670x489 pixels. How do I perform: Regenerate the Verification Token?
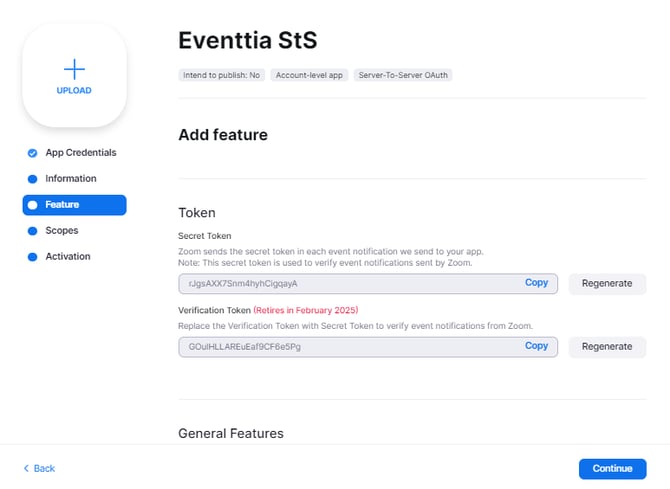tap(607, 347)
